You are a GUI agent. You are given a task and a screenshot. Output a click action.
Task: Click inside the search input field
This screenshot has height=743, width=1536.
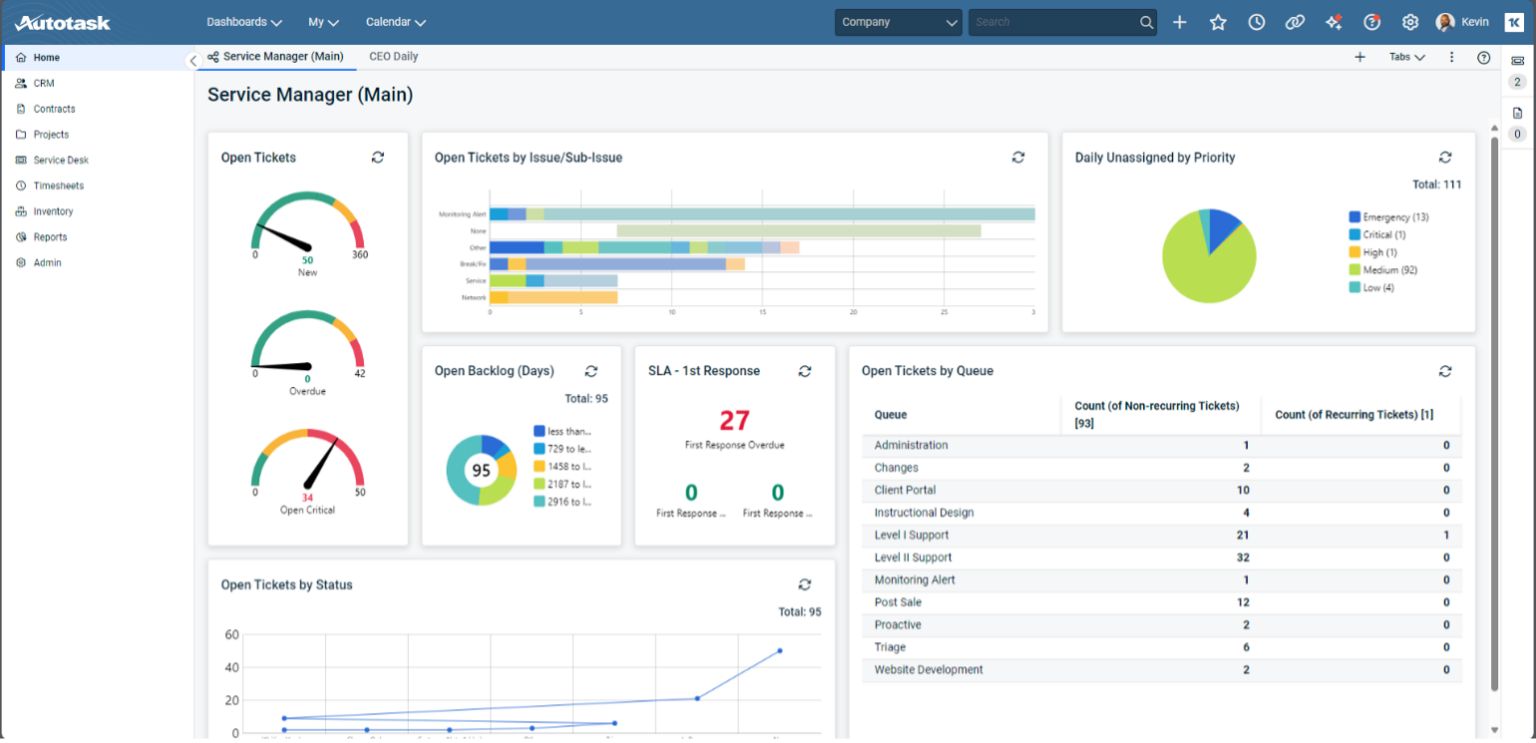pos(1050,21)
